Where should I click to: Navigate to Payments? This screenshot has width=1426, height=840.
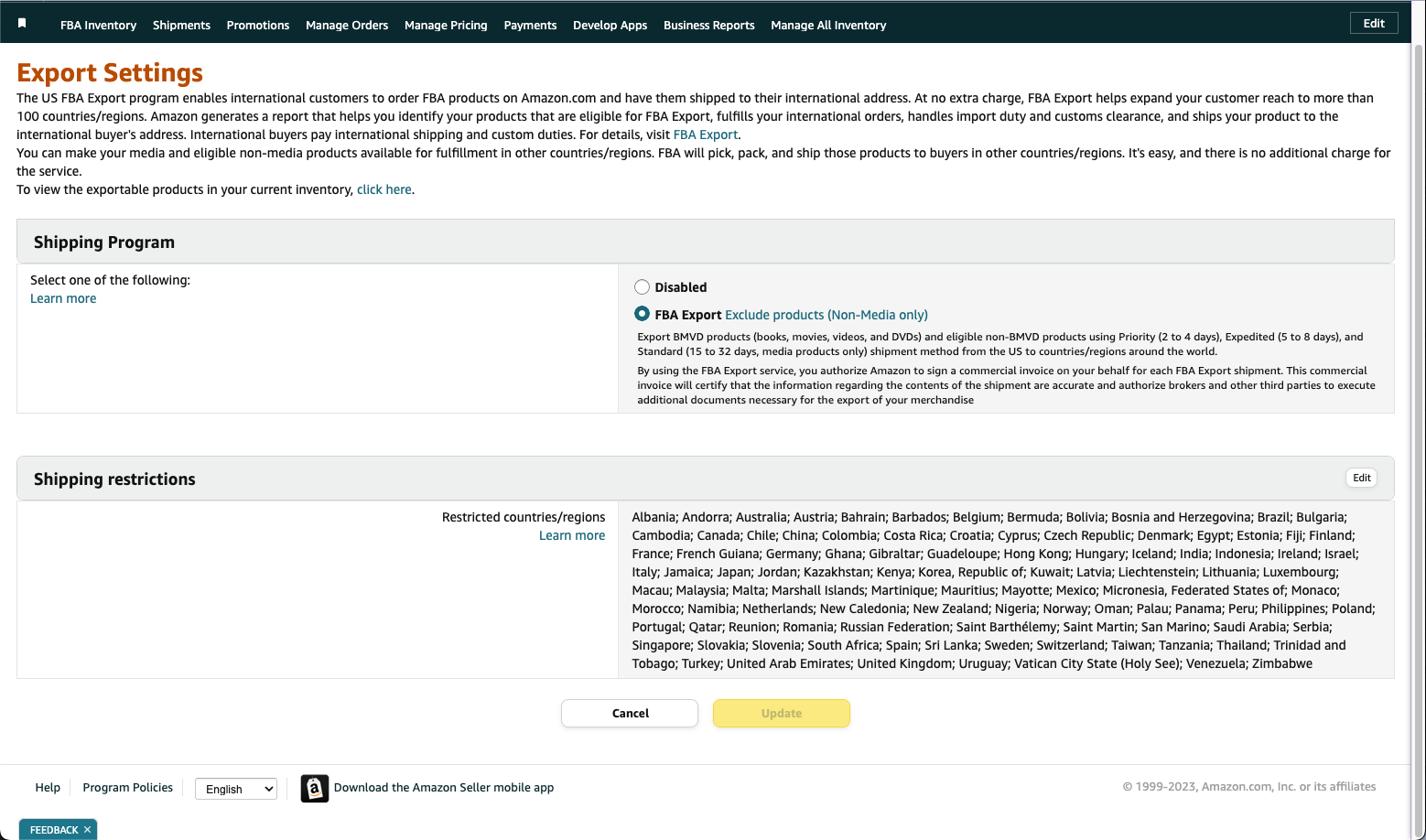(x=530, y=25)
